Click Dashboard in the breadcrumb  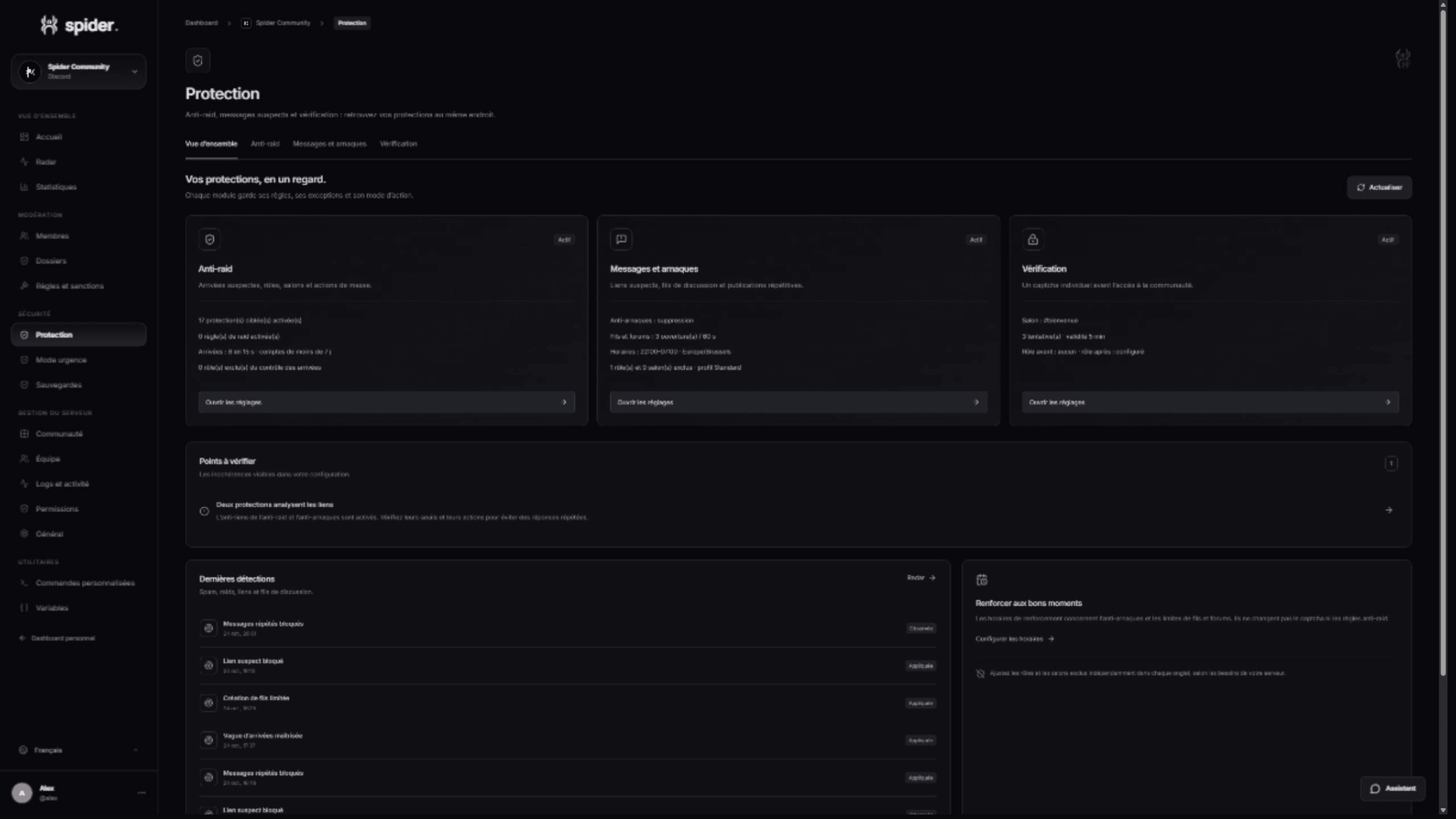click(201, 23)
